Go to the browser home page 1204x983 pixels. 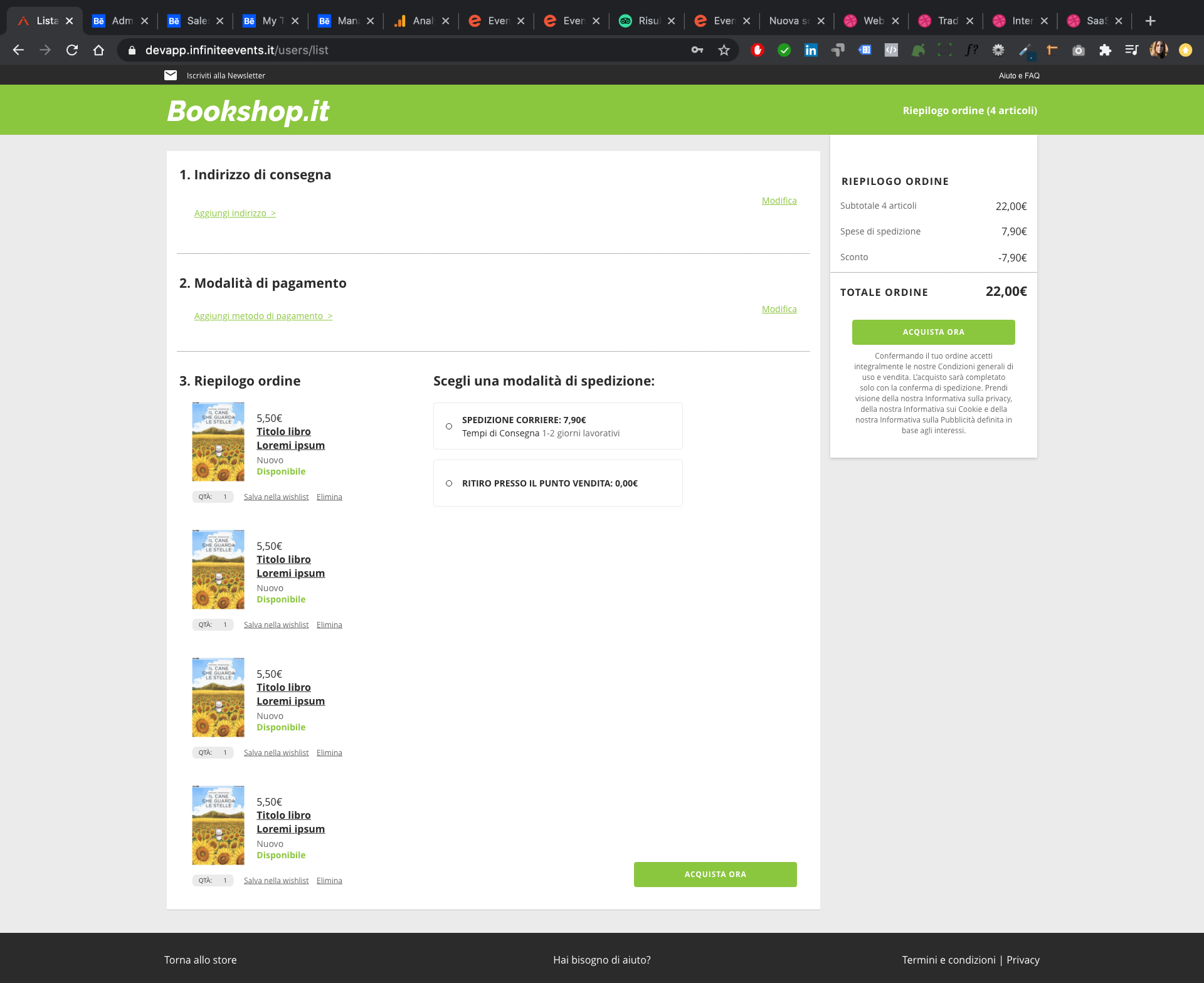(x=98, y=50)
